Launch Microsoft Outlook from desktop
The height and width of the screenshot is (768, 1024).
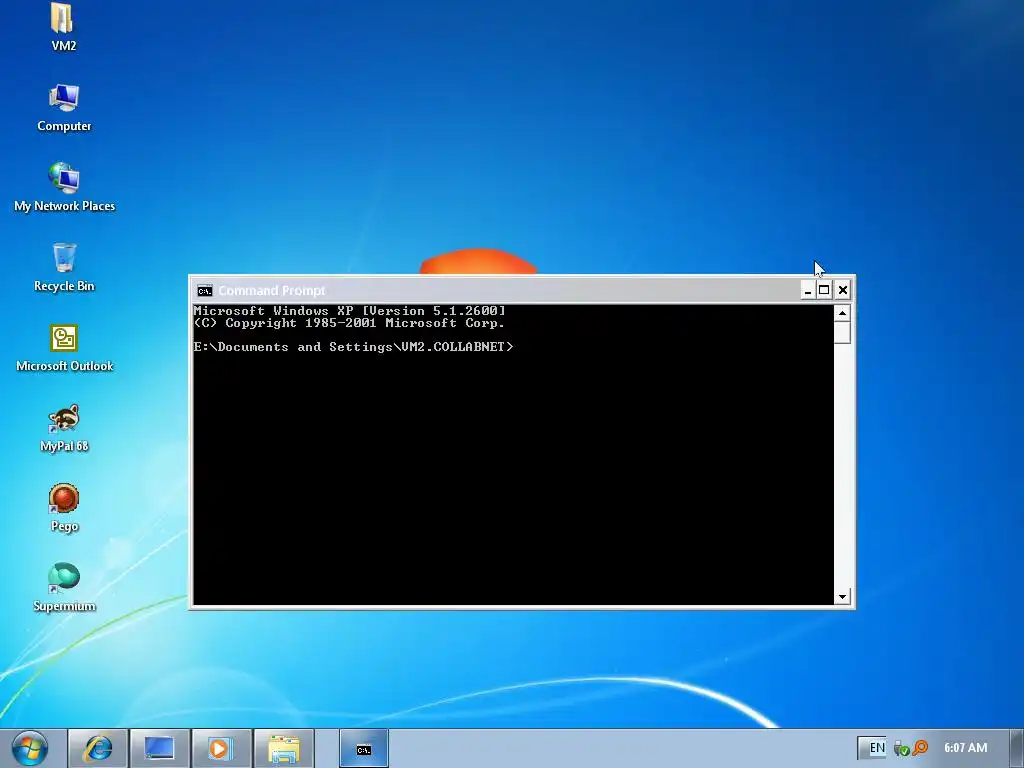64,347
